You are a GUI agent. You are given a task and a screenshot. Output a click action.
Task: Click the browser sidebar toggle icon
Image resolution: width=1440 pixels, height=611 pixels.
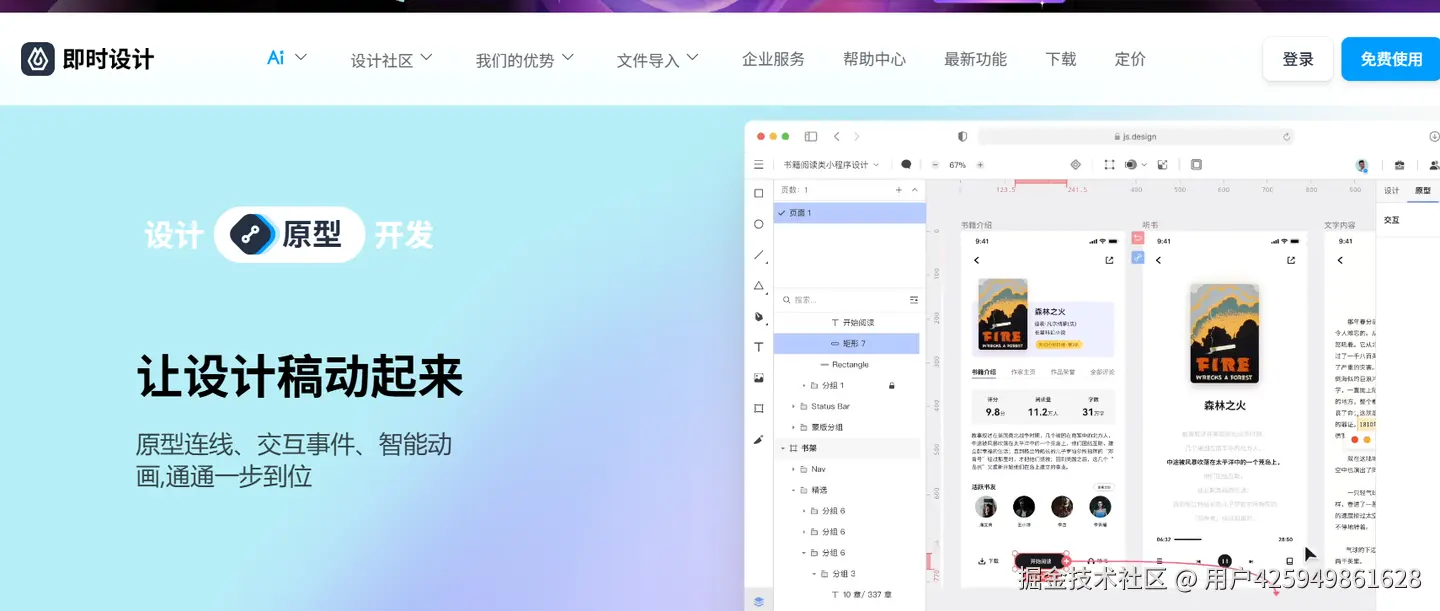tap(811, 136)
